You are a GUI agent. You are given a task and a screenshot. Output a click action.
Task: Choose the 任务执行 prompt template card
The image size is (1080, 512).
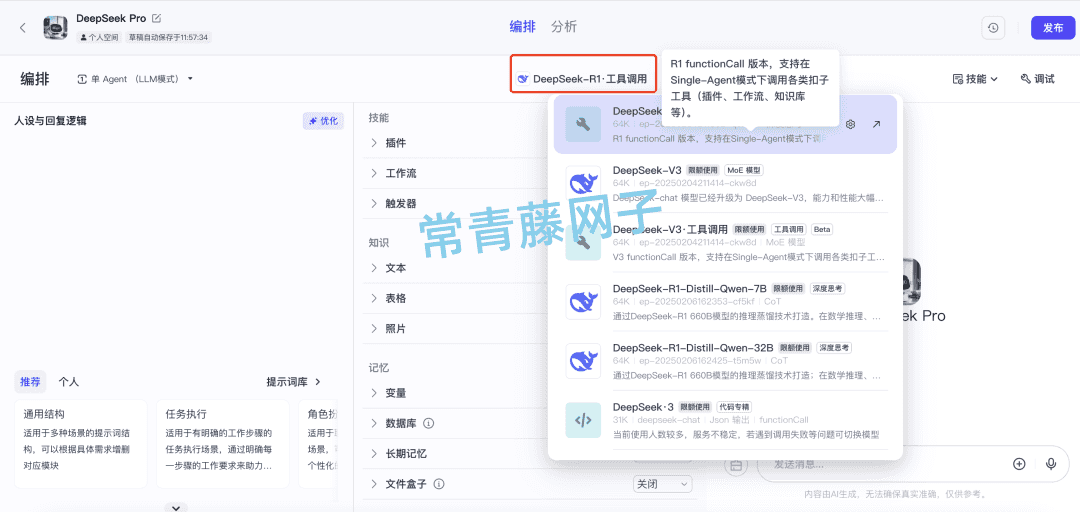pyautogui.click(x=222, y=444)
